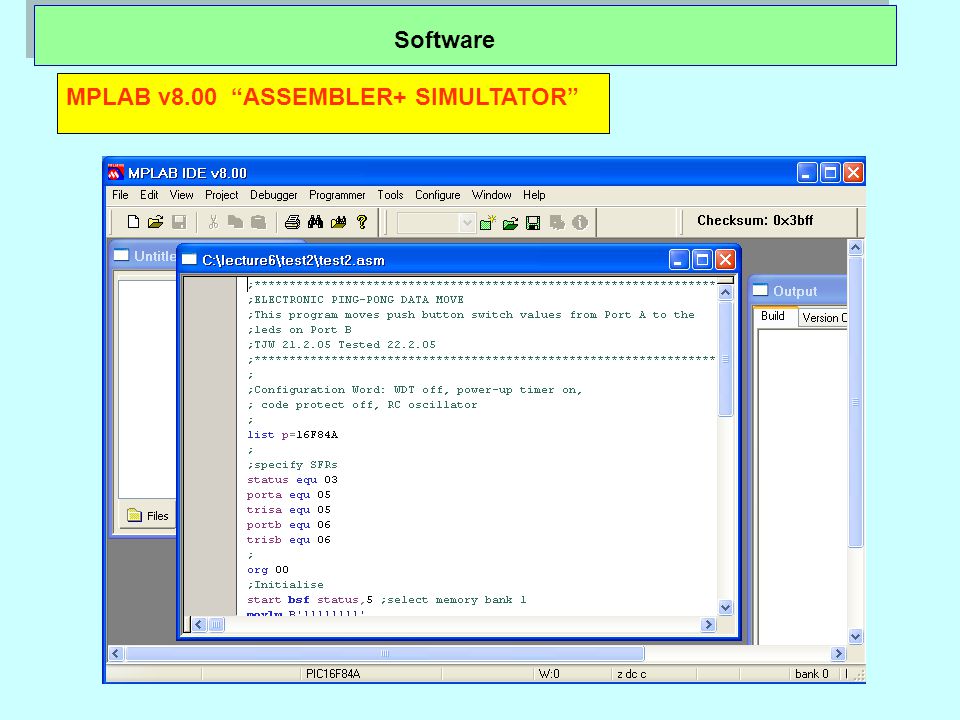Click the MPLAB workspace horizontal scroll right arrow
Screen dimensions: 960x720
click(838, 653)
